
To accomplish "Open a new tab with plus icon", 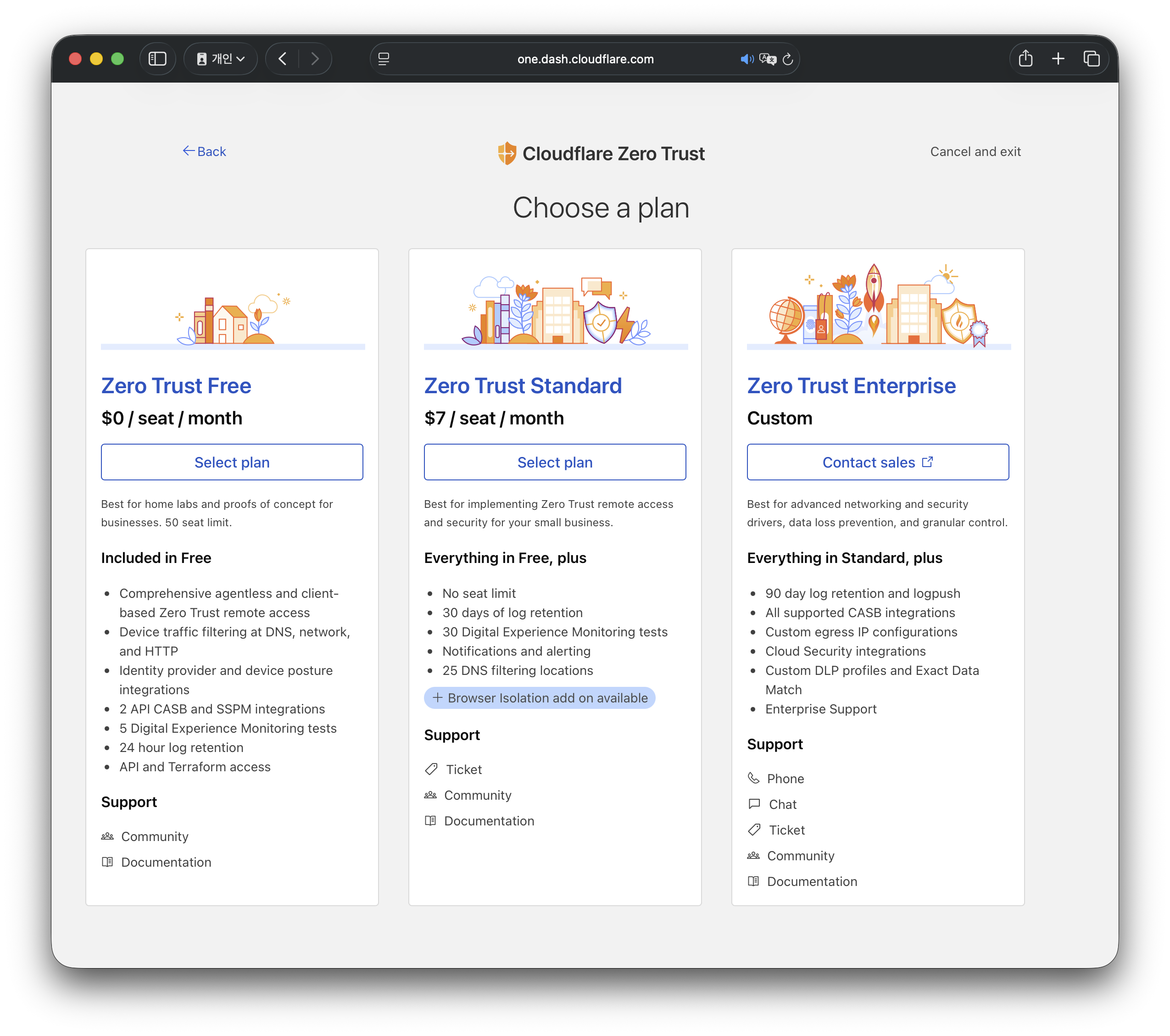I will (1058, 59).
